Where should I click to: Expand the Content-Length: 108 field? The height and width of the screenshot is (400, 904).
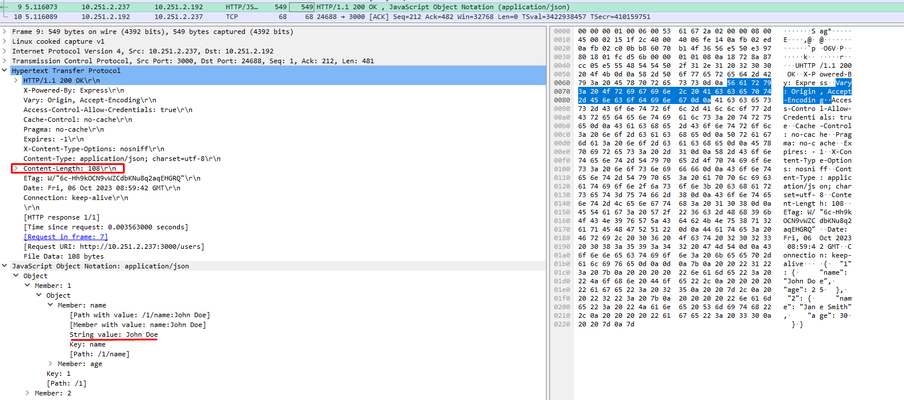click(x=17, y=168)
